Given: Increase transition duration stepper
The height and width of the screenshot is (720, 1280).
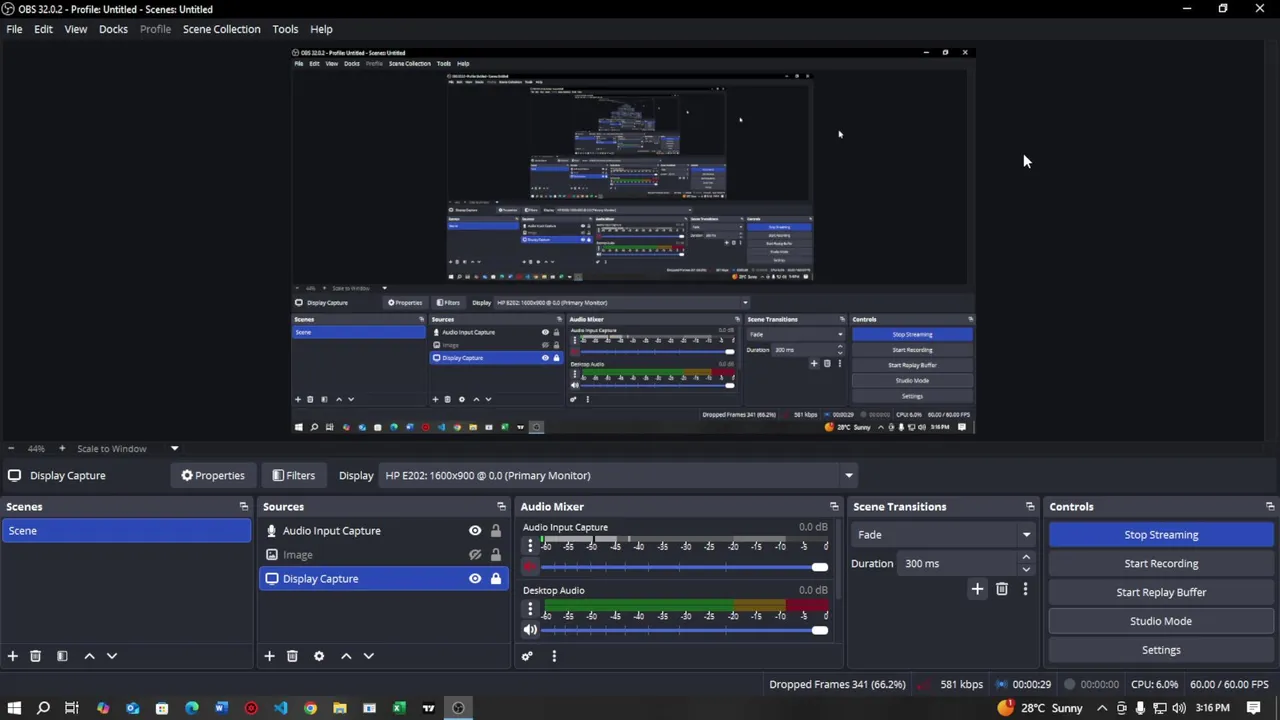Looking at the screenshot, I should pos(1026,558).
